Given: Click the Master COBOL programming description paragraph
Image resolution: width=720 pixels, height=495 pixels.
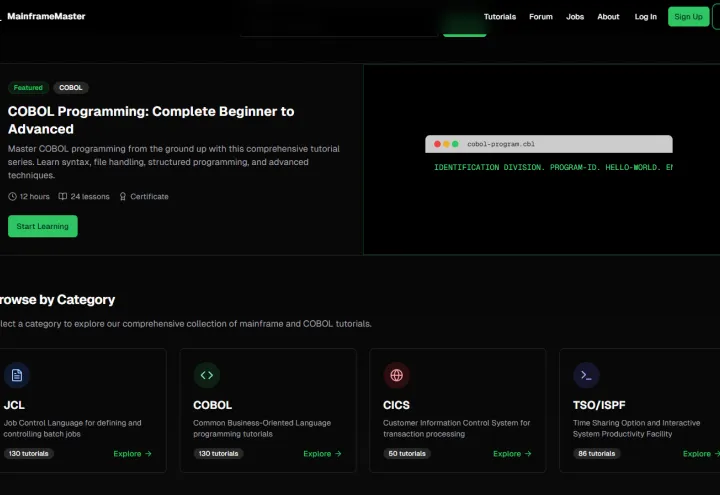Looking at the screenshot, I should [174, 162].
